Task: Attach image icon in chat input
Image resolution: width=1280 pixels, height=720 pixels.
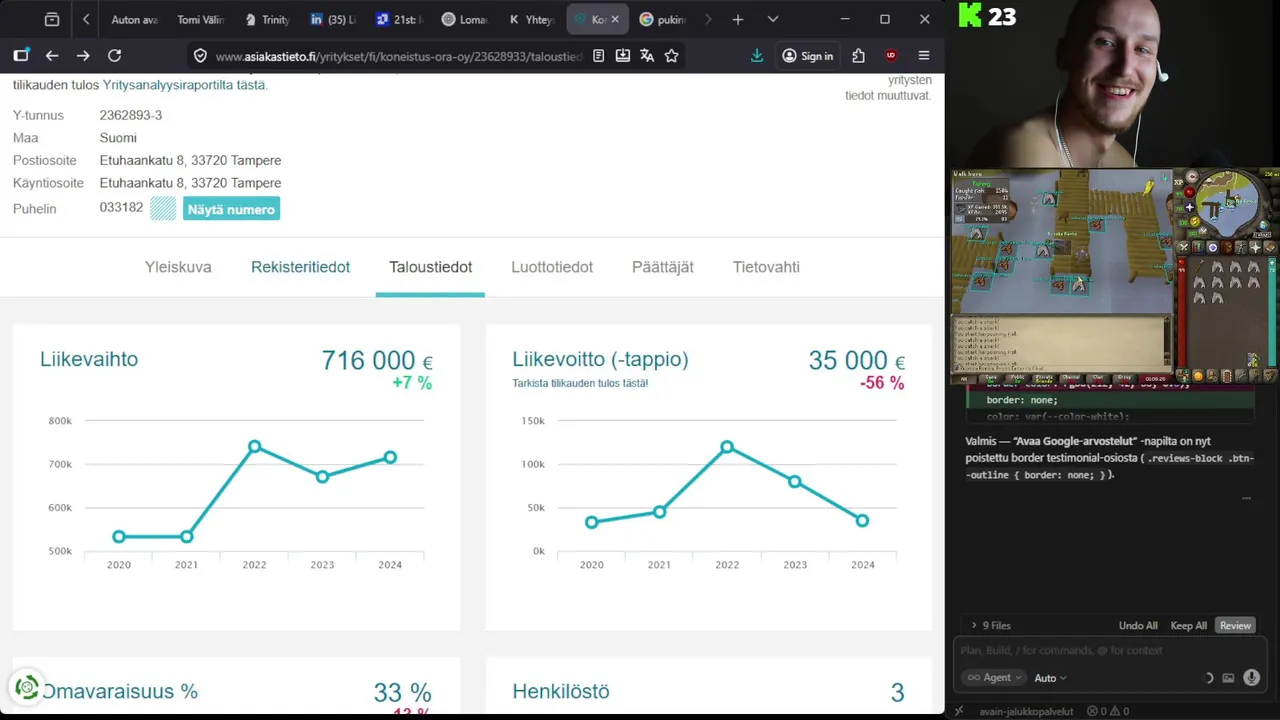Action: 1228,678
